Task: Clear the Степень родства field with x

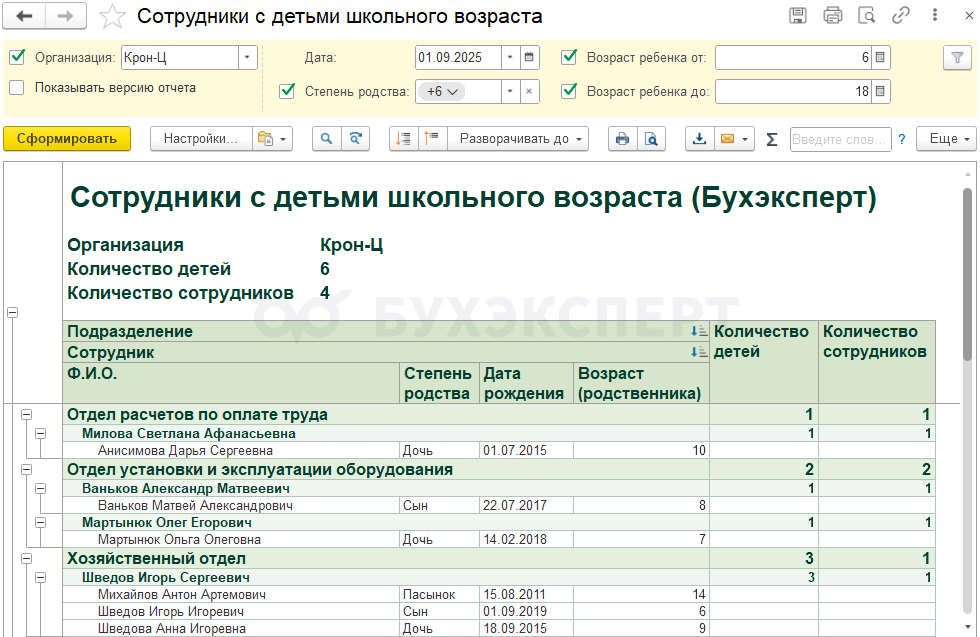Action: (529, 91)
